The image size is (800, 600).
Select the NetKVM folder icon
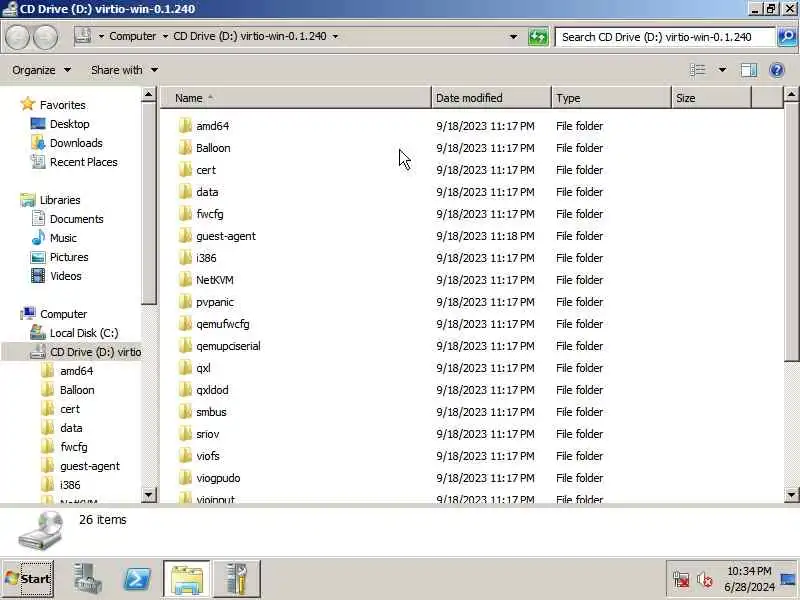186,280
